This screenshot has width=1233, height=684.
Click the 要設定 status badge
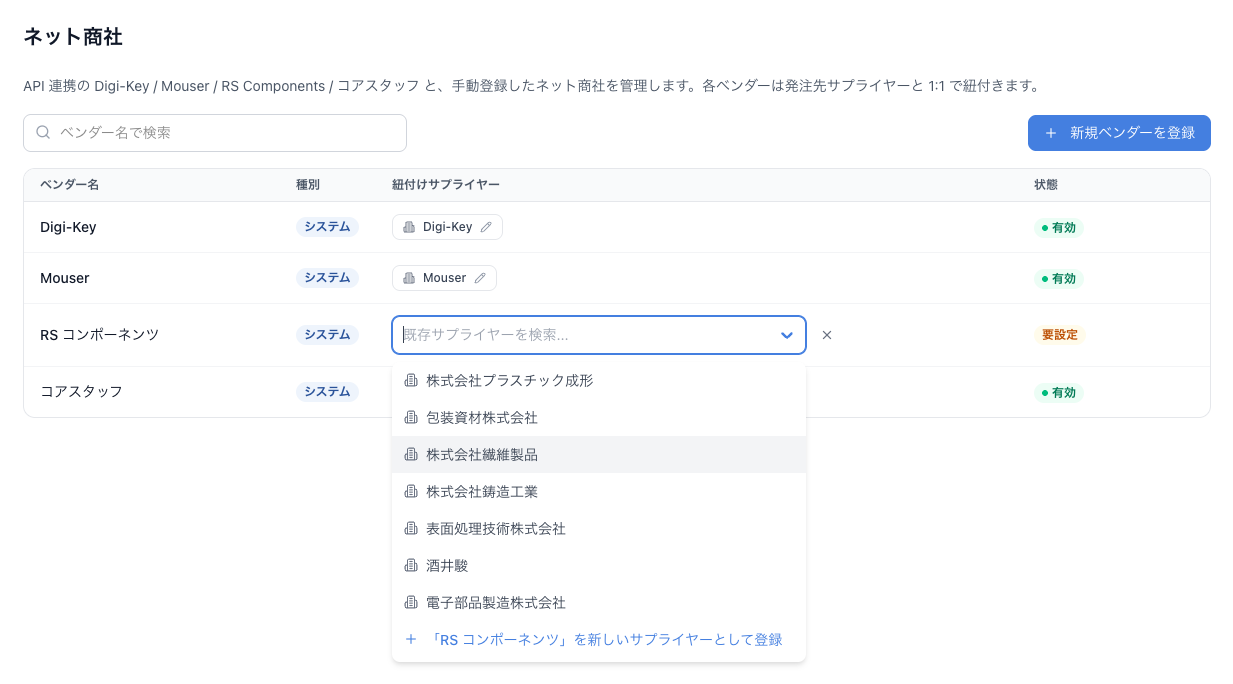1060,335
